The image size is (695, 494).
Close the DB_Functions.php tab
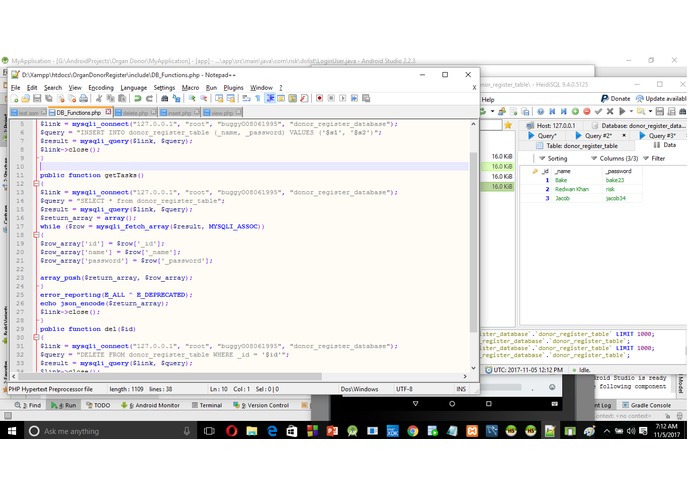108,112
